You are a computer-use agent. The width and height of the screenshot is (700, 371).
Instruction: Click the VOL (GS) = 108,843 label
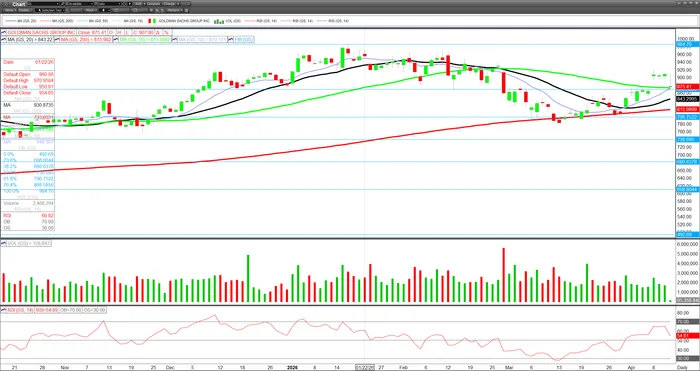29,243
